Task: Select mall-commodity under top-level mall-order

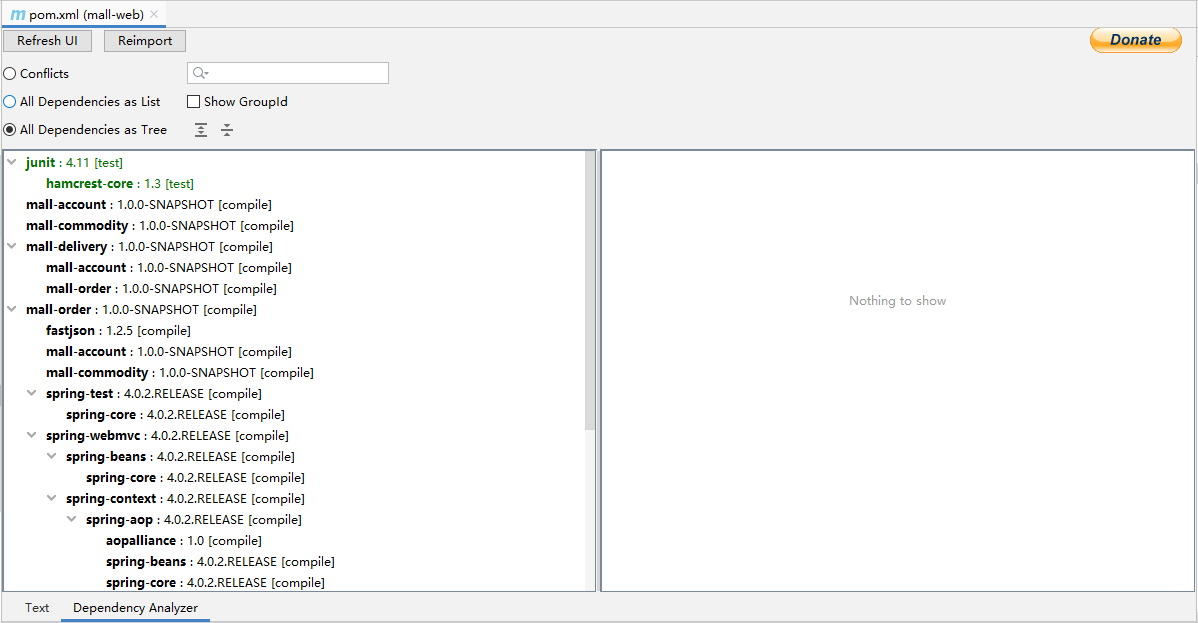Action: point(180,373)
